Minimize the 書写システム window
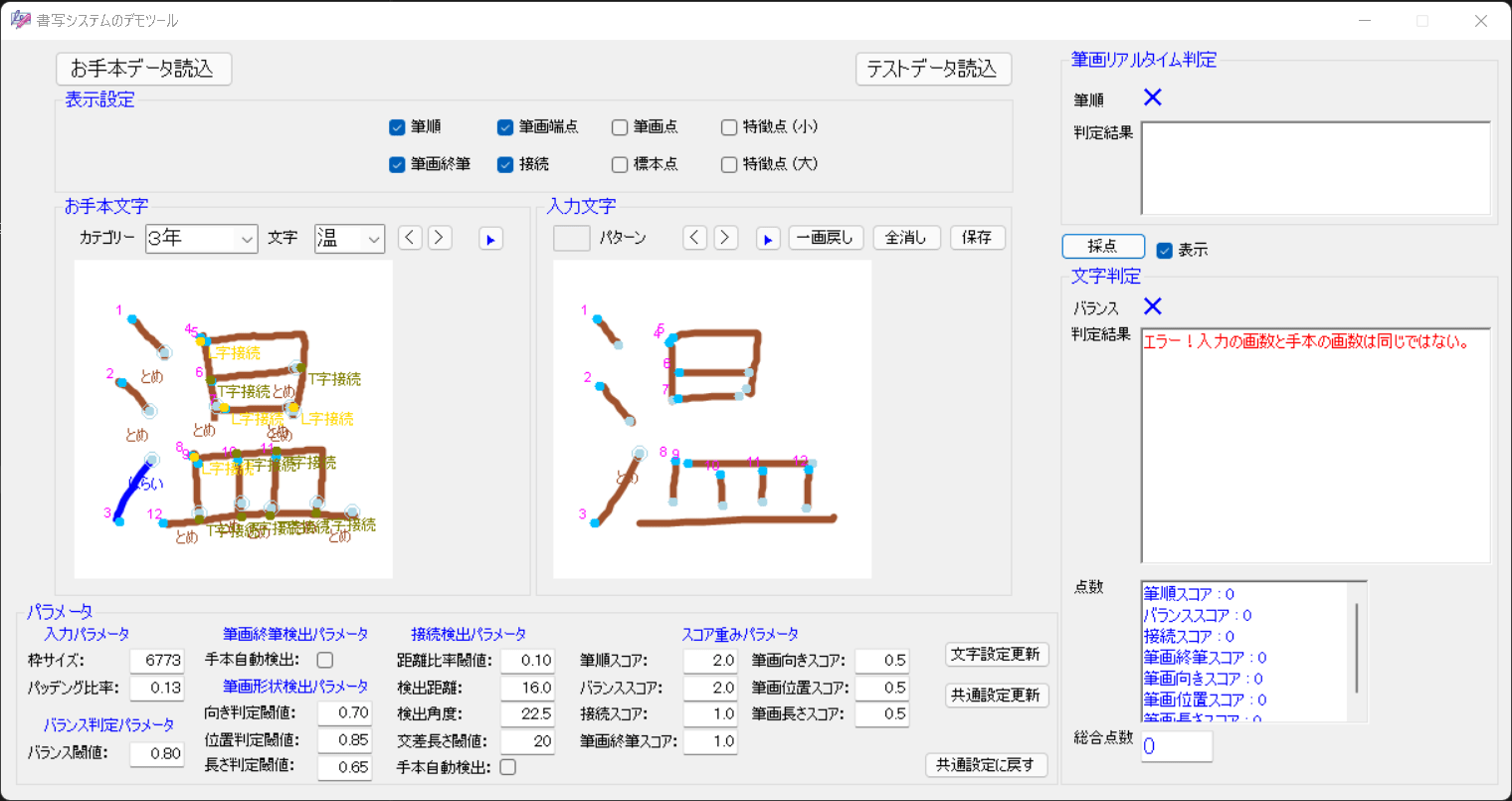 point(1364,21)
